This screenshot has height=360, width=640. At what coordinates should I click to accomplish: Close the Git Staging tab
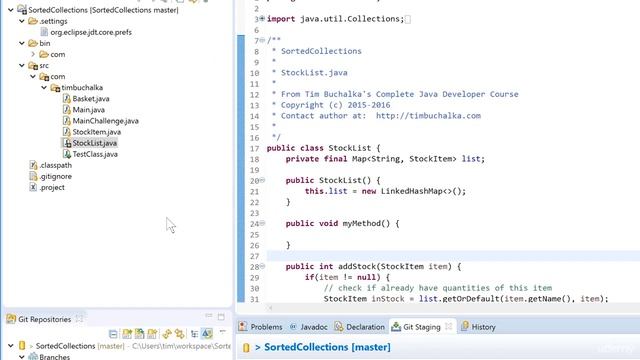click(449, 326)
